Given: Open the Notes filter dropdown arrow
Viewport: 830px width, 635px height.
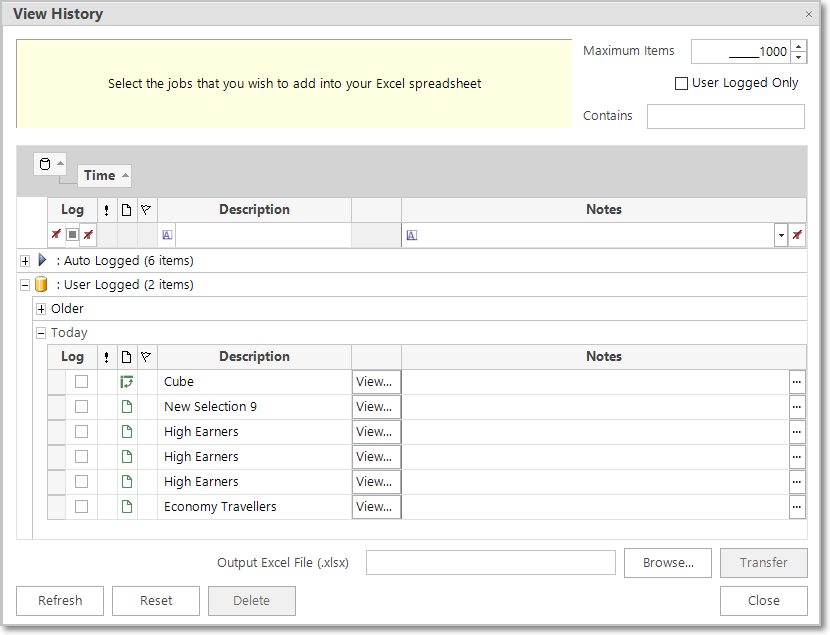Looking at the screenshot, I should coord(781,235).
